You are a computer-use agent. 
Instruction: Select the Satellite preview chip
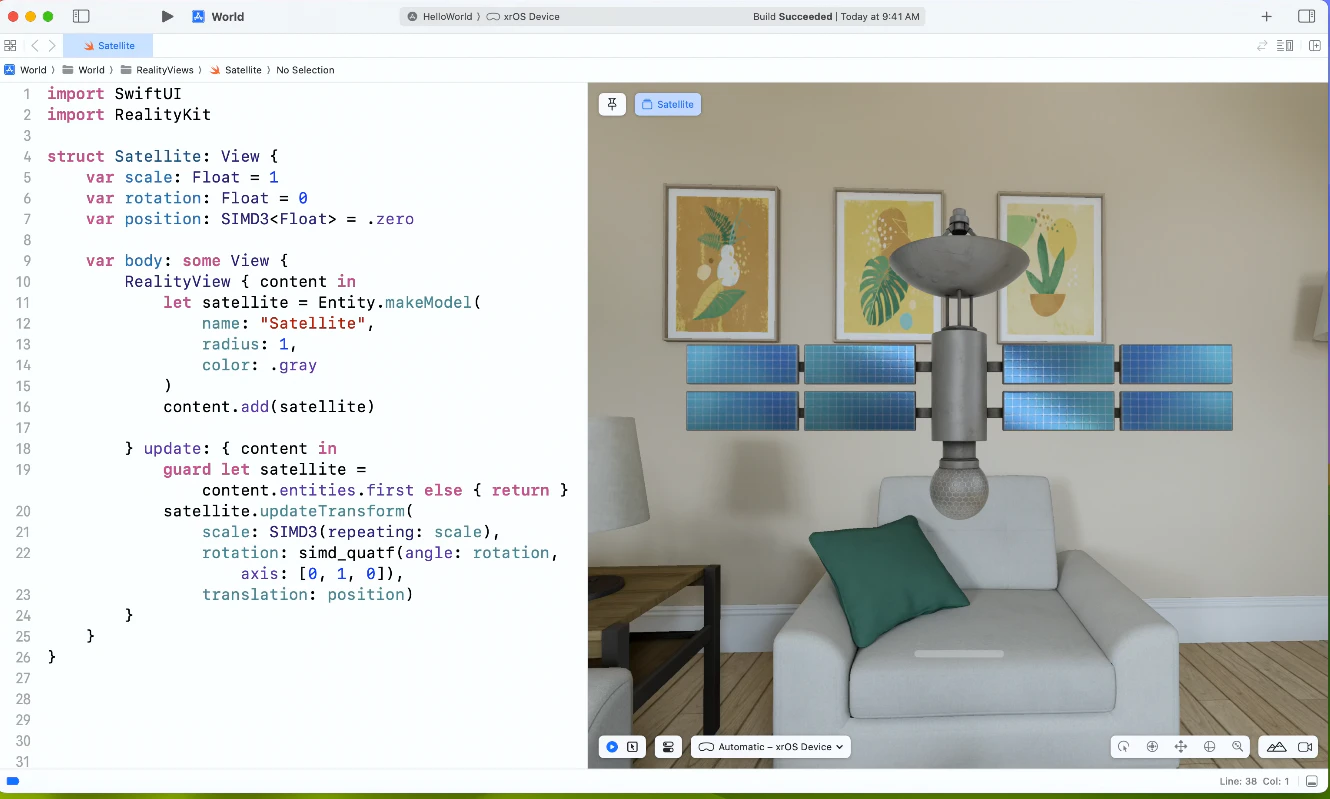point(668,104)
